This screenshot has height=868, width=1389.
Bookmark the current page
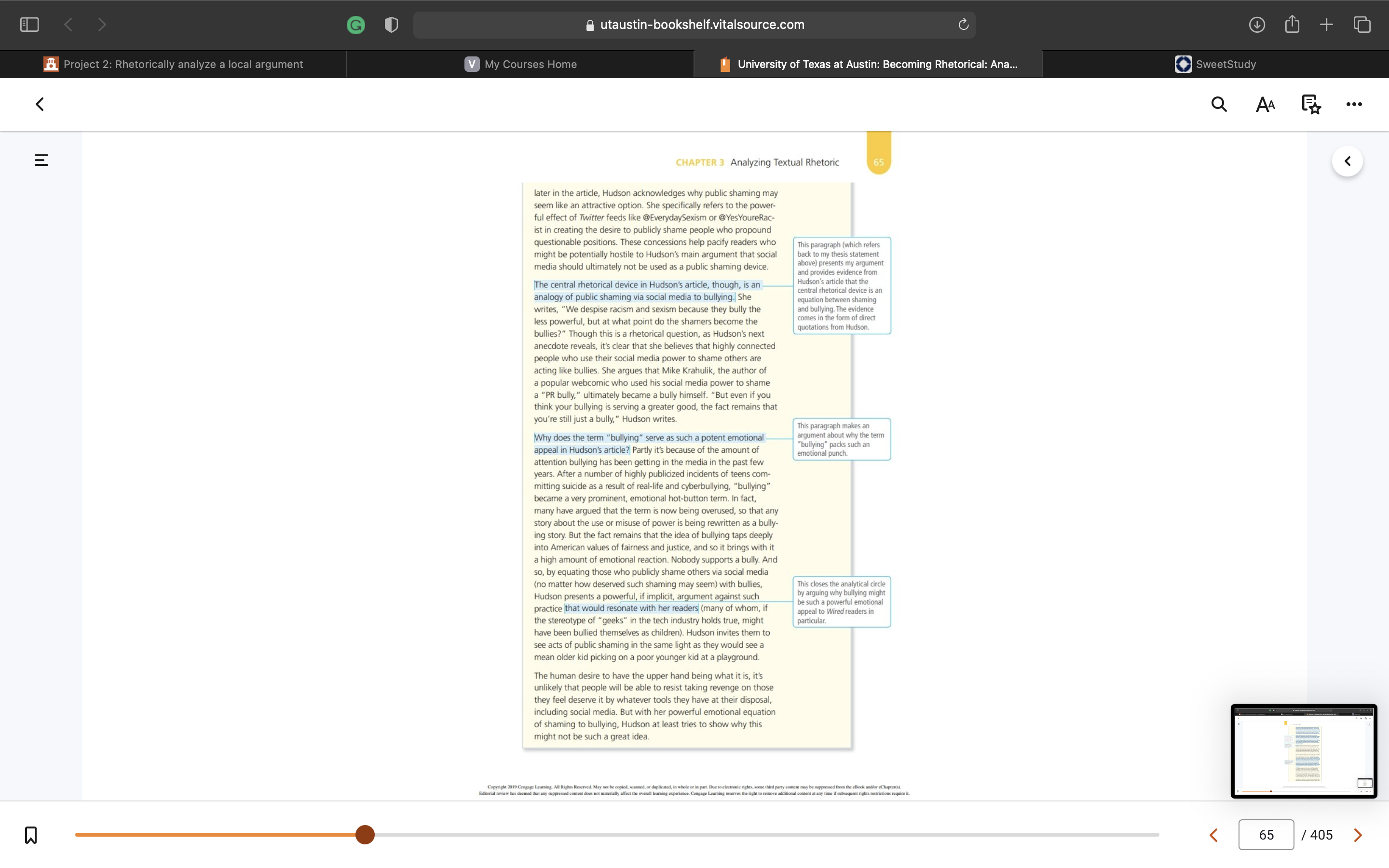coord(31,835)
